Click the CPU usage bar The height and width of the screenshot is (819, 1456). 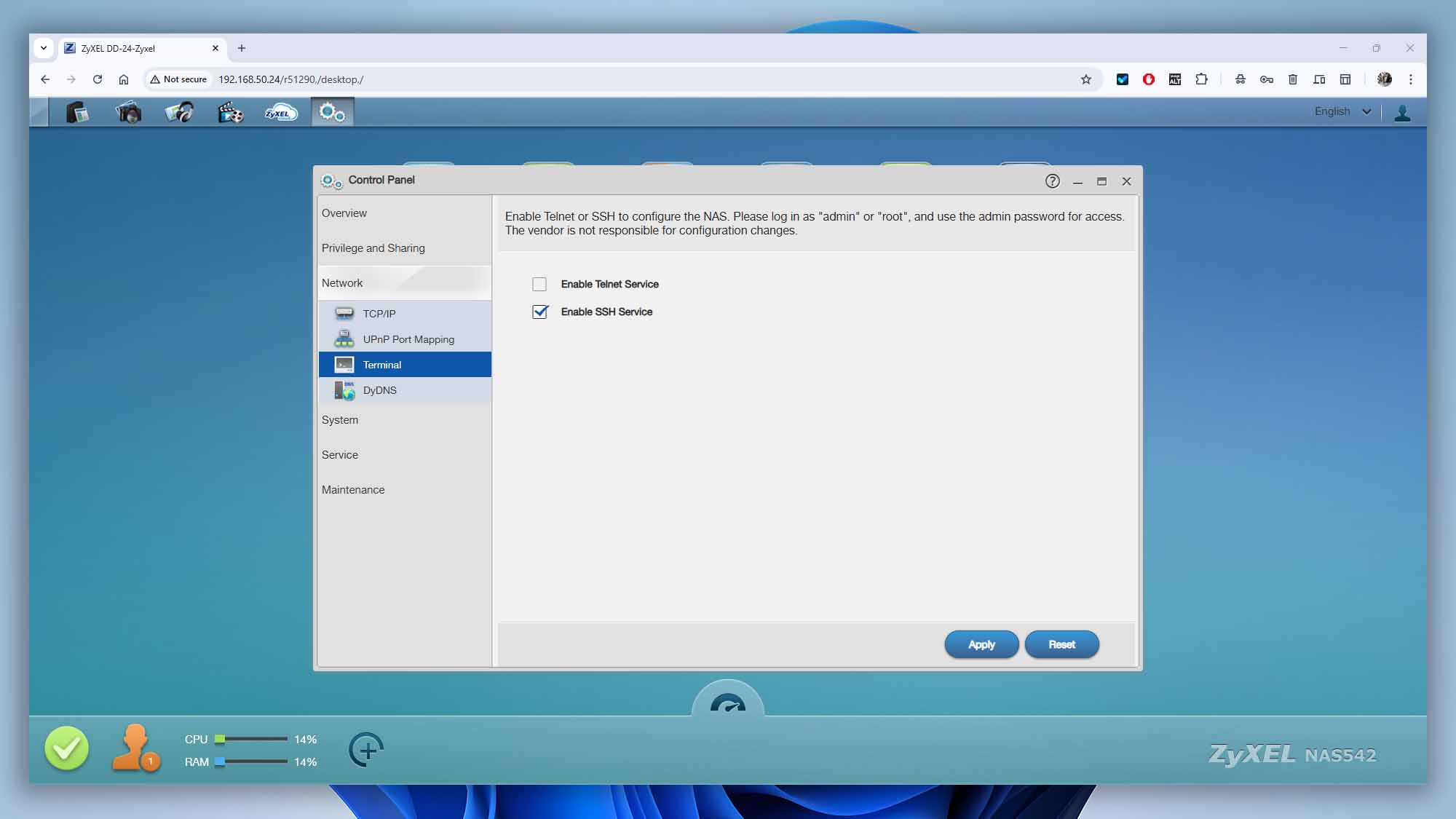(x=250, y=739)
